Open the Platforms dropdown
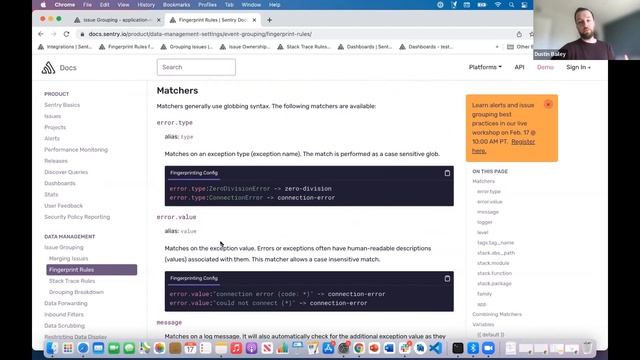The height and width of the screenshot is (360, 640). [485, 67]
